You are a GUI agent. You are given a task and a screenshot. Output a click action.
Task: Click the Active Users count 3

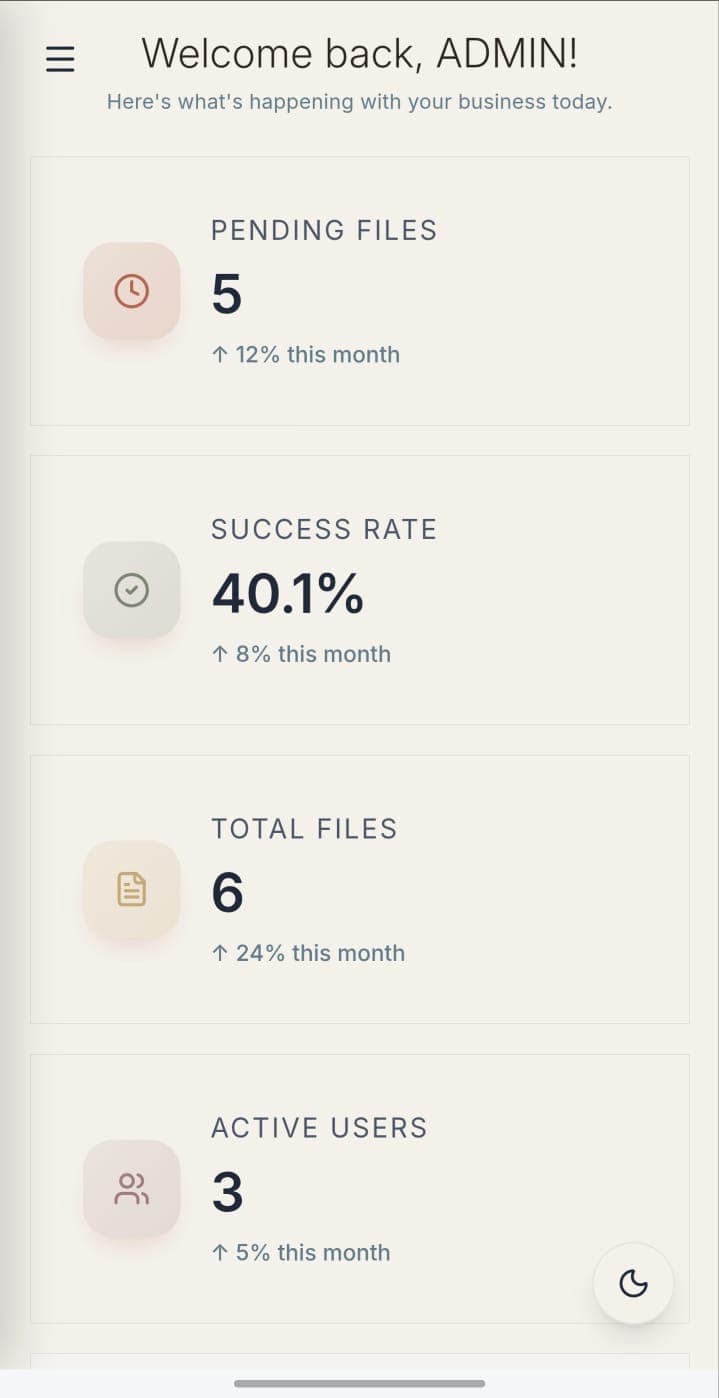(x=227, y=1192)
